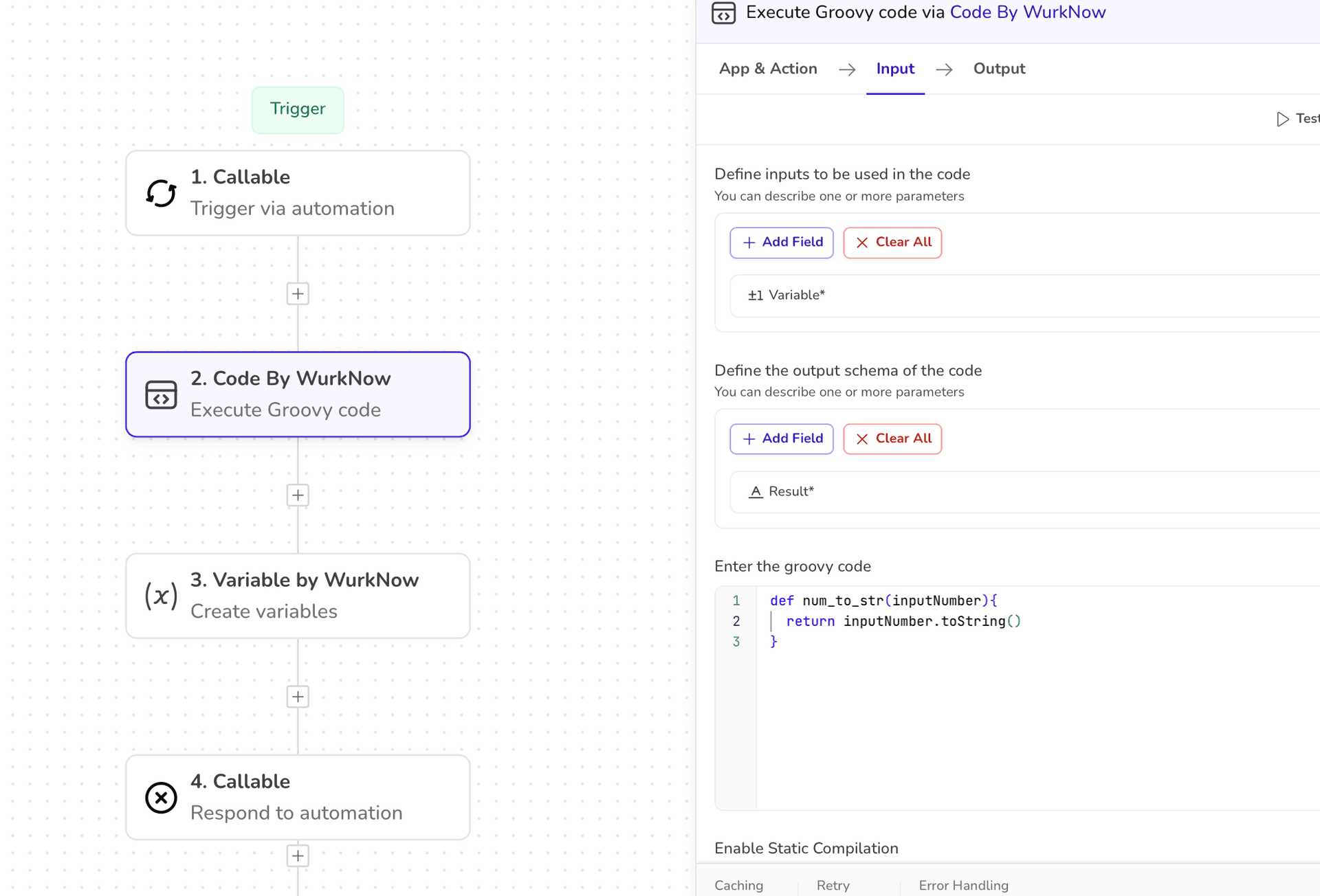This screenshot has width=1320, height=896.
Task: Add step via plus below step 2
Action: click(298, 495)
